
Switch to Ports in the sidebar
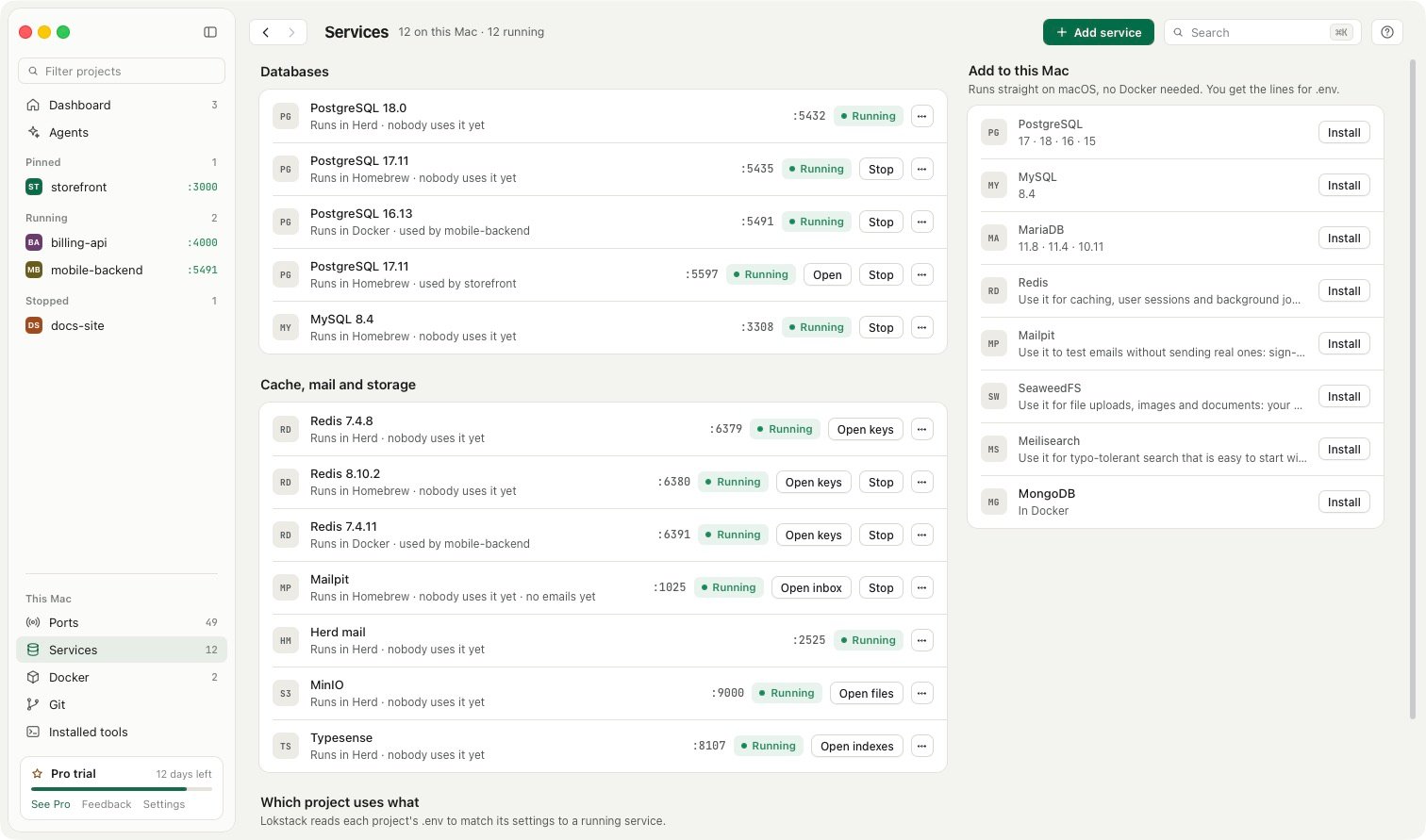122,622
